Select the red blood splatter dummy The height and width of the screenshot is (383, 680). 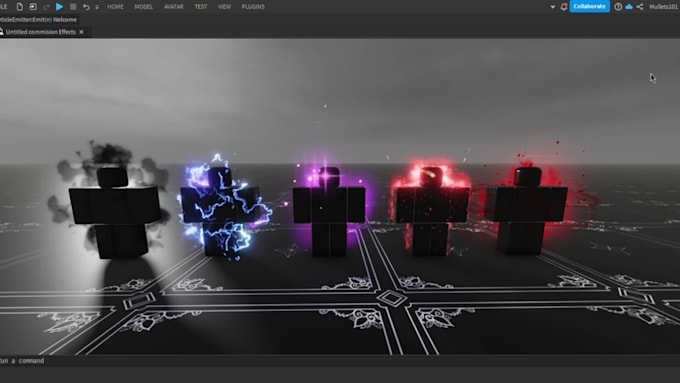[x=526, y=212]
